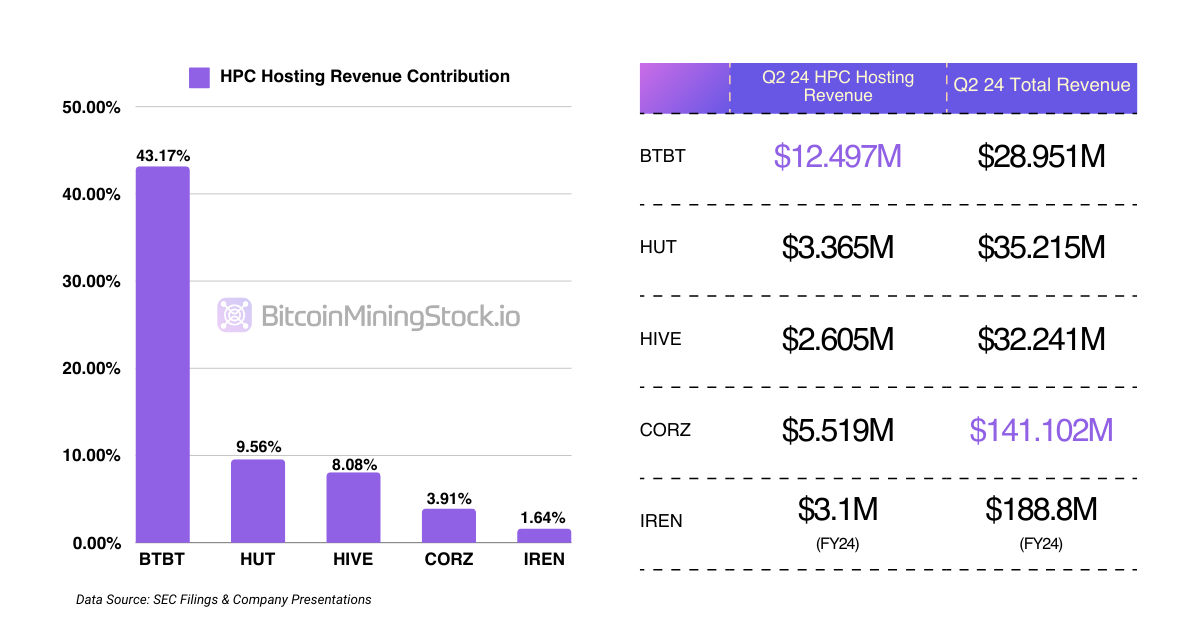Click the HPC Hosting Revenue Contribution legend label
The width and height of the screenshot is (1200, 630).
click(364, 77)
